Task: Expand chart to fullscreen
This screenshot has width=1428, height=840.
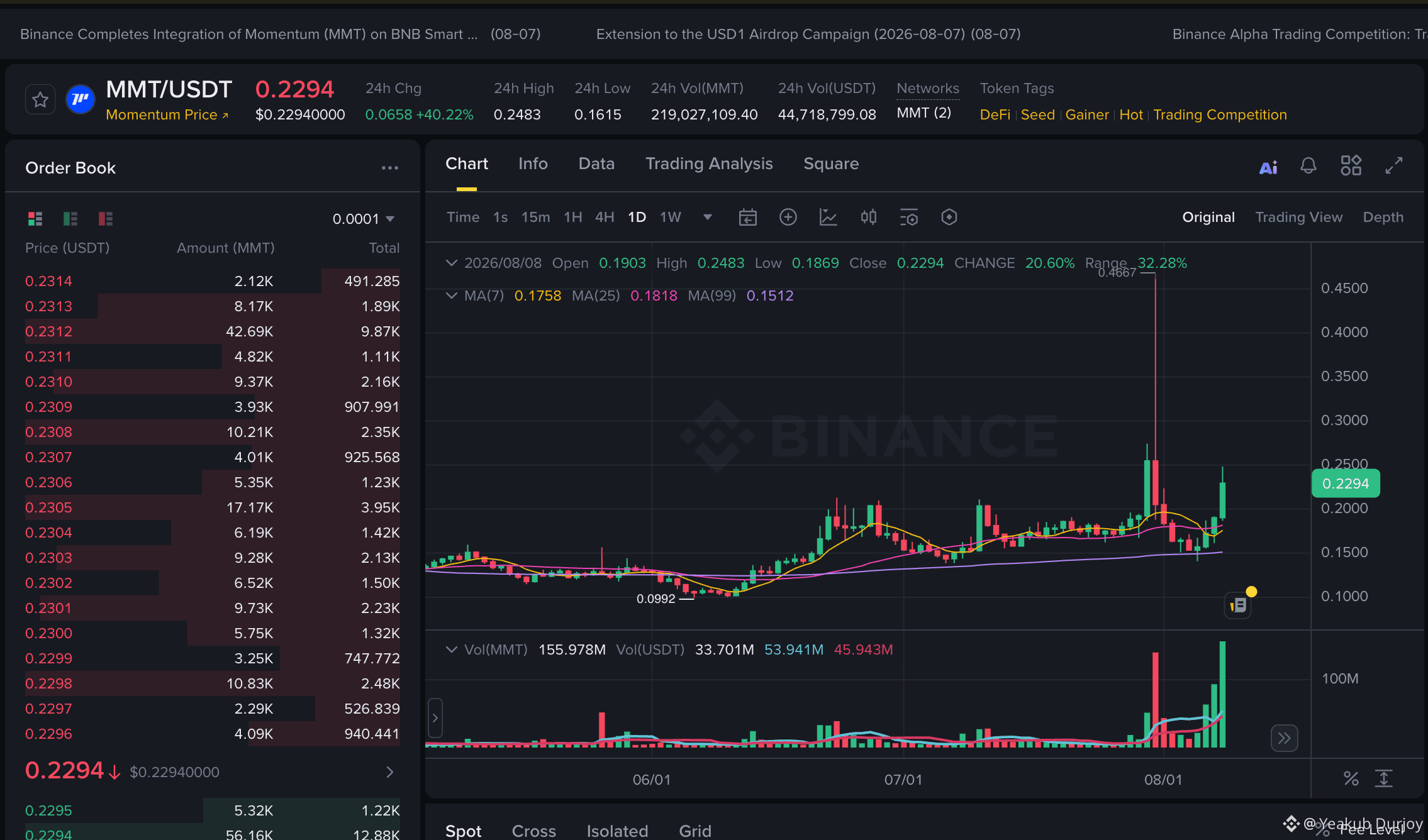Action: pos(1394,166)
